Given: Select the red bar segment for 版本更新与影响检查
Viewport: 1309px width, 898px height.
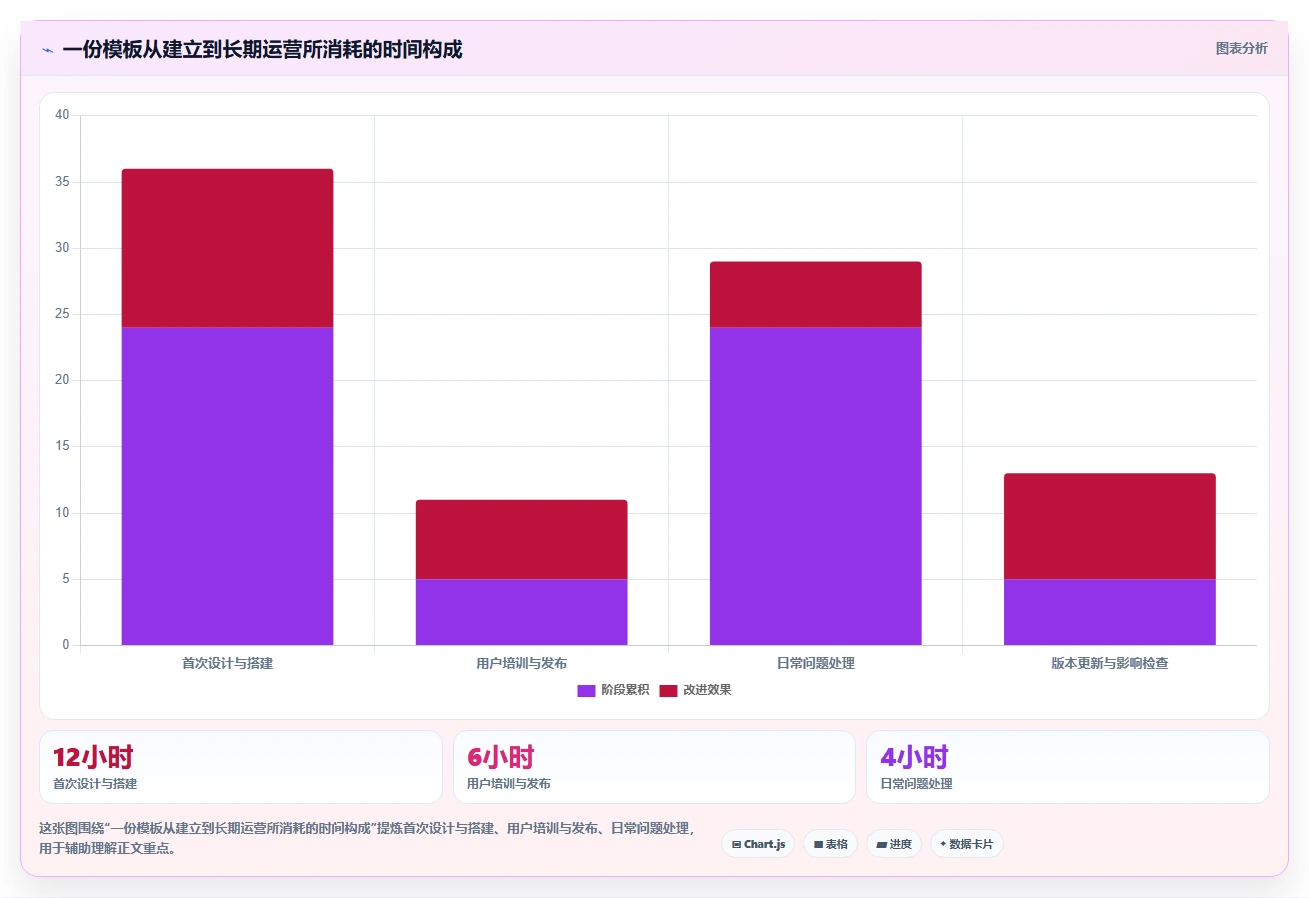Looking at the screenshot, I should point(1109,526).
